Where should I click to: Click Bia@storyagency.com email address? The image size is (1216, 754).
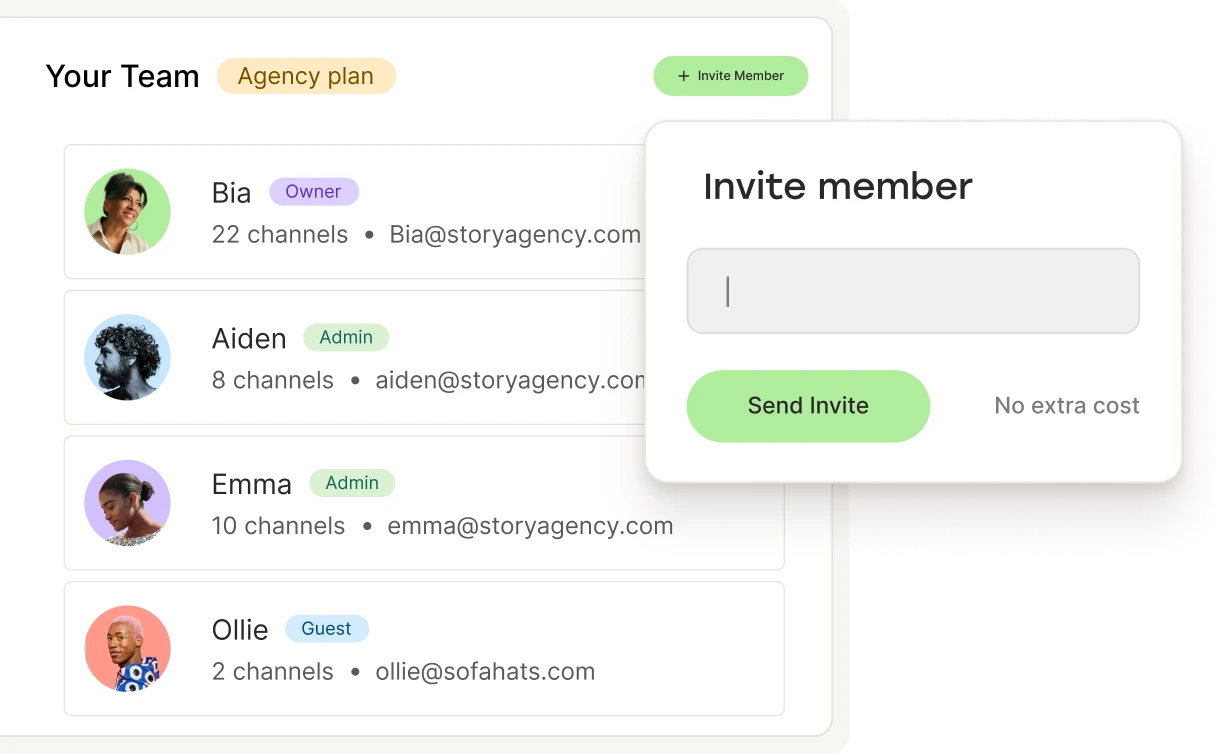point(515,235)
